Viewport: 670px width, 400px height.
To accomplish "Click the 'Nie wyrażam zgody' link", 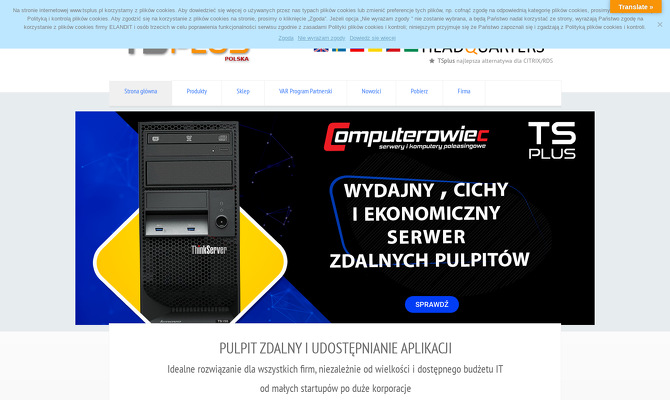I will pyautogui.click(x=321, y=38).
